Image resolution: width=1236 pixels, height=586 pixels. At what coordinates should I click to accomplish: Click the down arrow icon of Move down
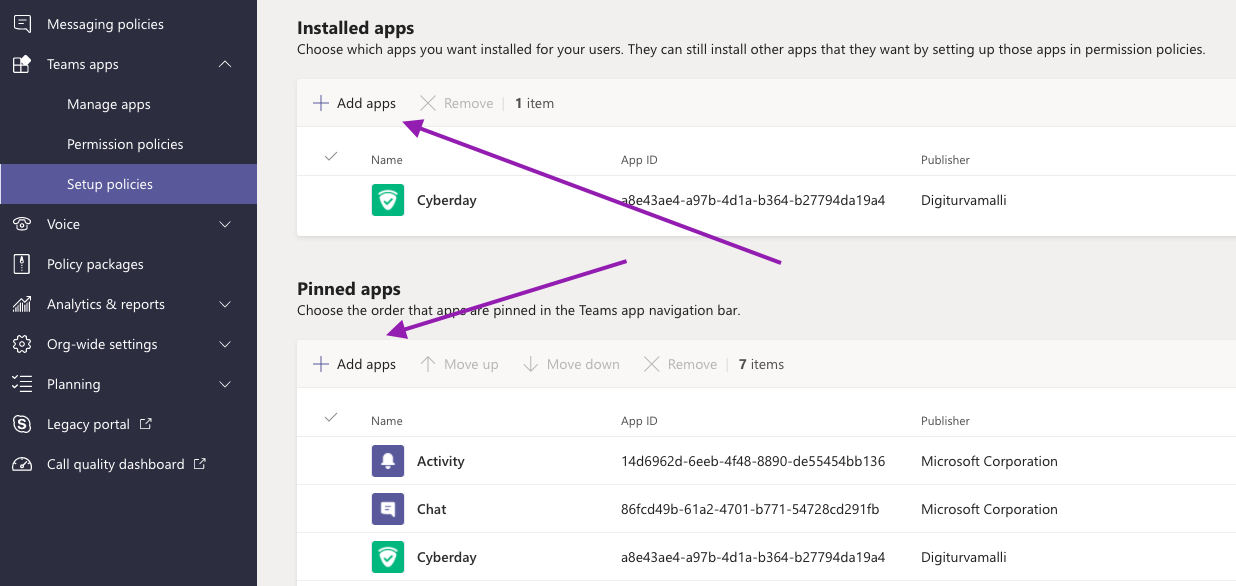coord(531,364)
